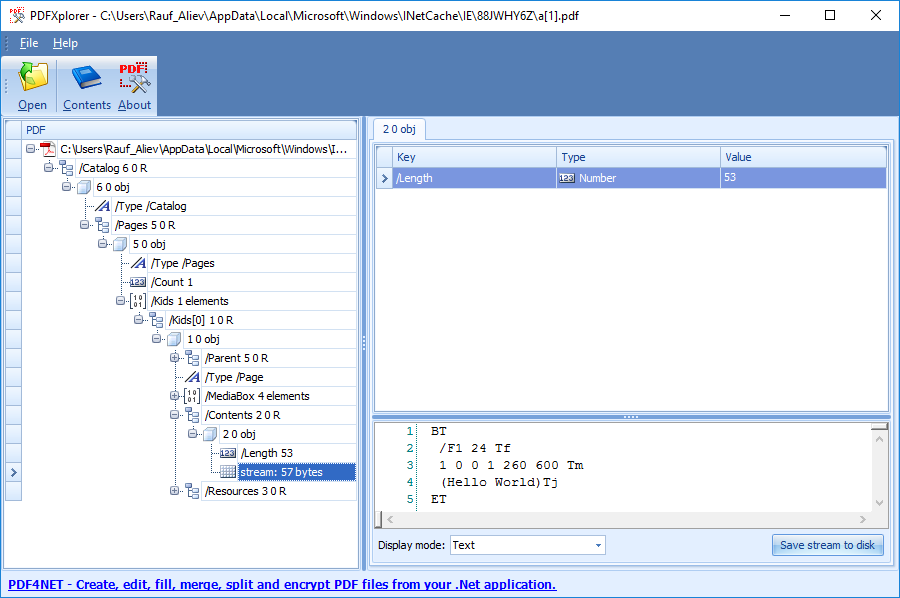Expand the /Parent 5 0 R node
Image resolution: width=900 pixels, height=598 pixels.
click(x=174, y=358)
